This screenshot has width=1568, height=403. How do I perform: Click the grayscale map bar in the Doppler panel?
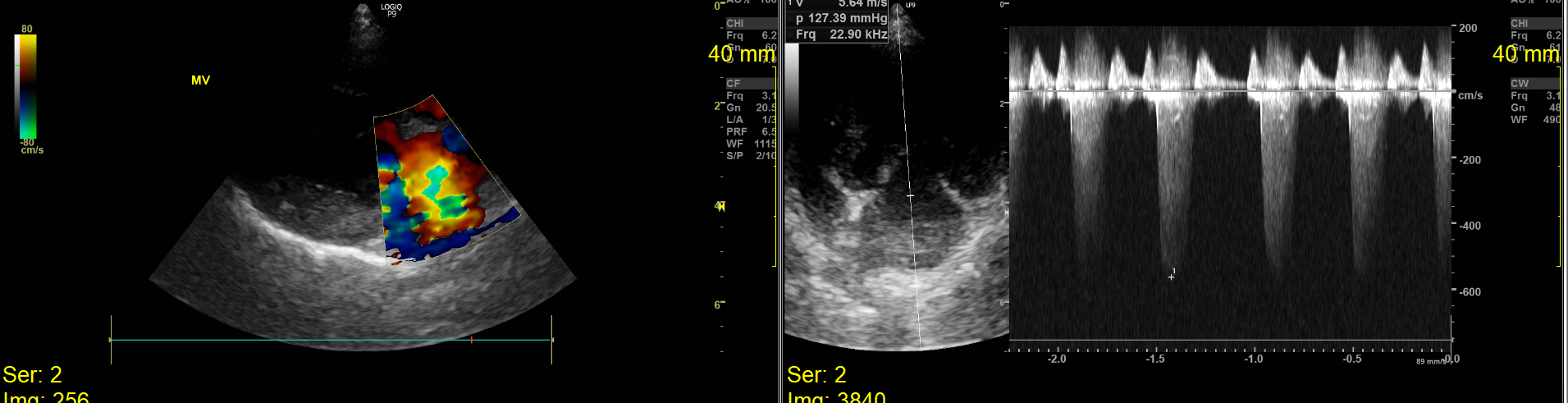coord(793,90)
